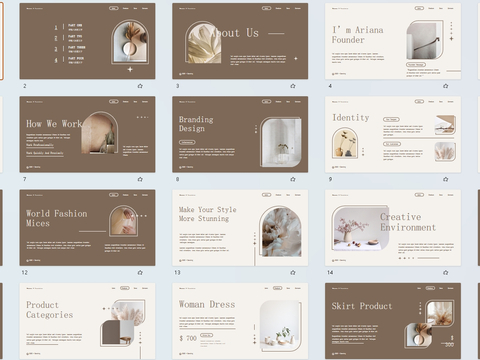The height and width of the screenshot is (360, 480).
Task: Click the star icon under slide 12
Action: point(140,273)
